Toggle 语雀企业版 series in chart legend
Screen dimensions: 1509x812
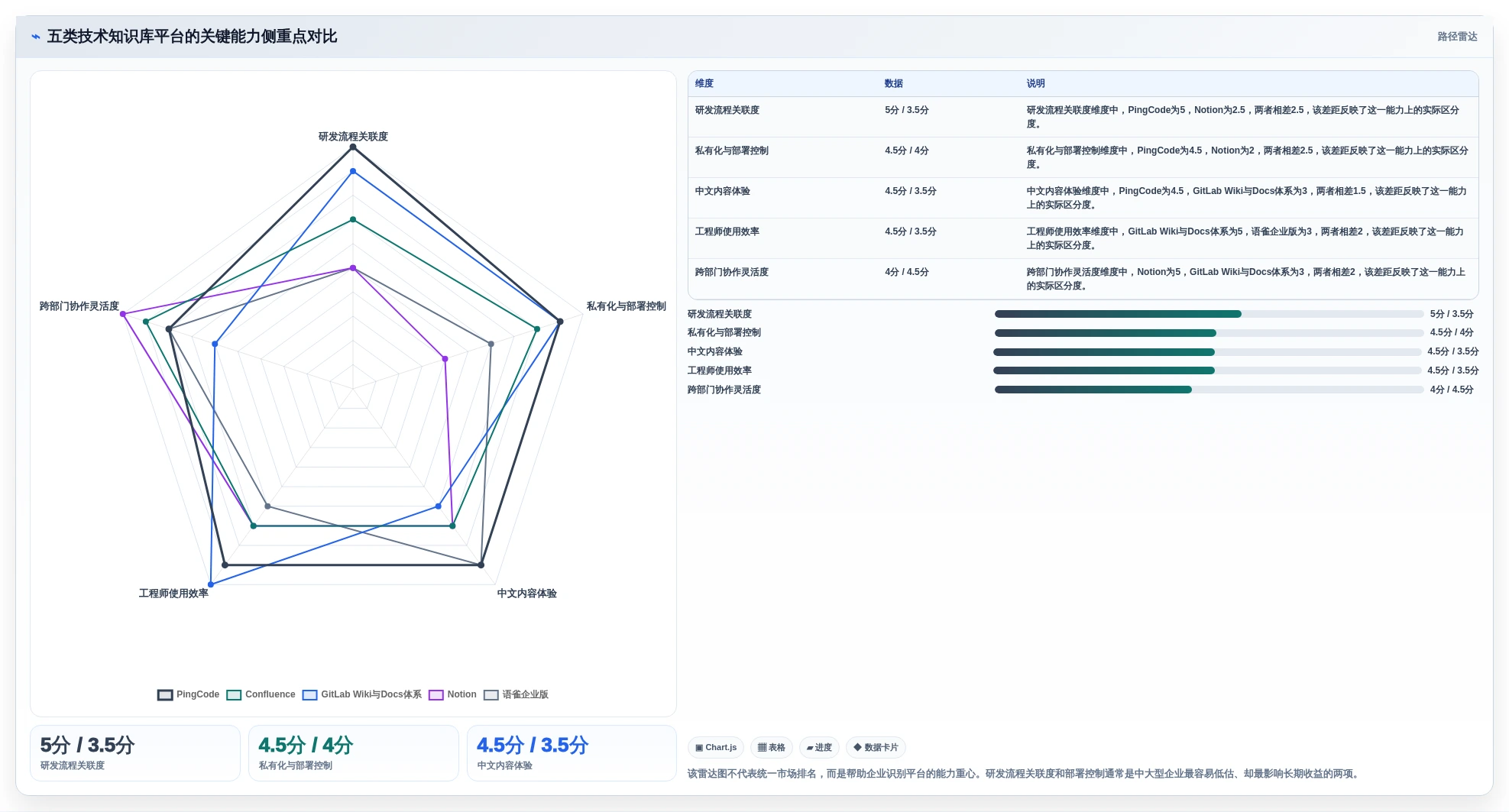coord(516,694)
